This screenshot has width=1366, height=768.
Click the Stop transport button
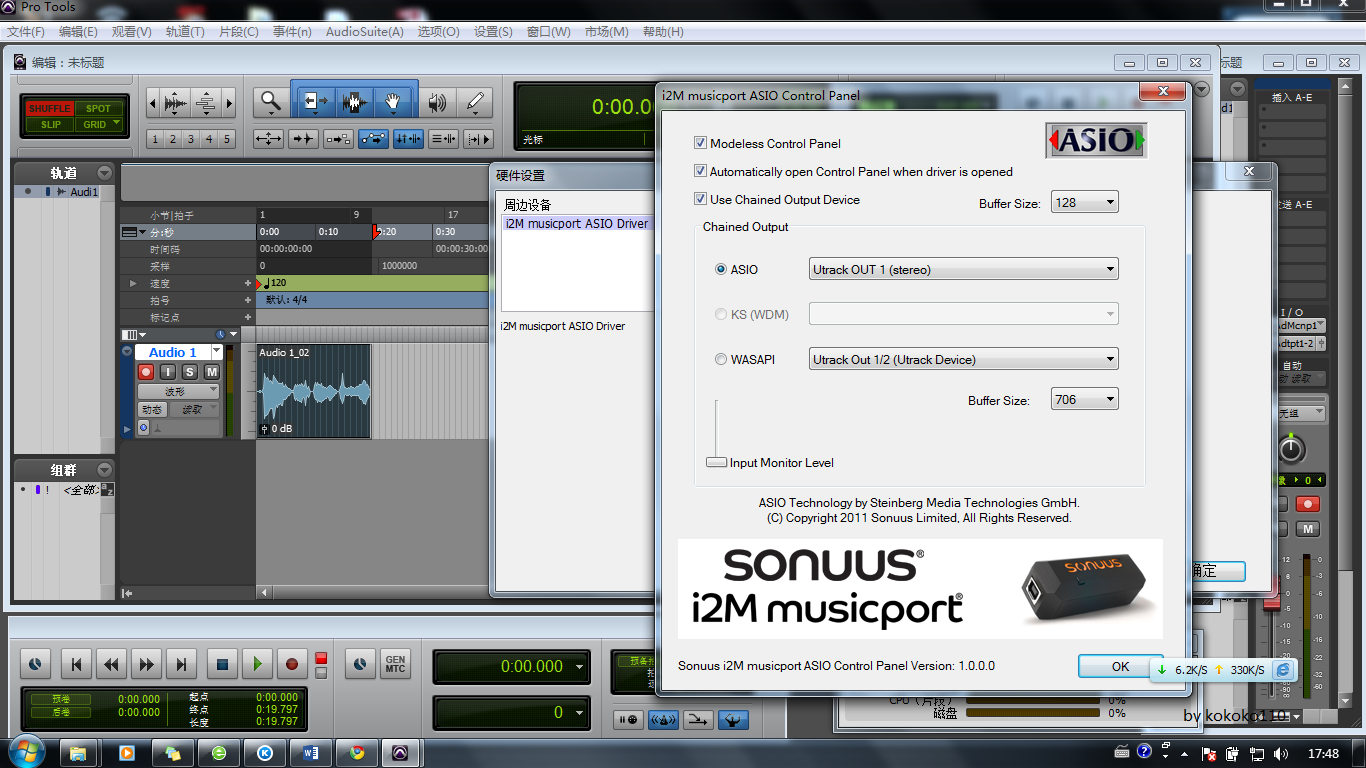coord(223,663)
